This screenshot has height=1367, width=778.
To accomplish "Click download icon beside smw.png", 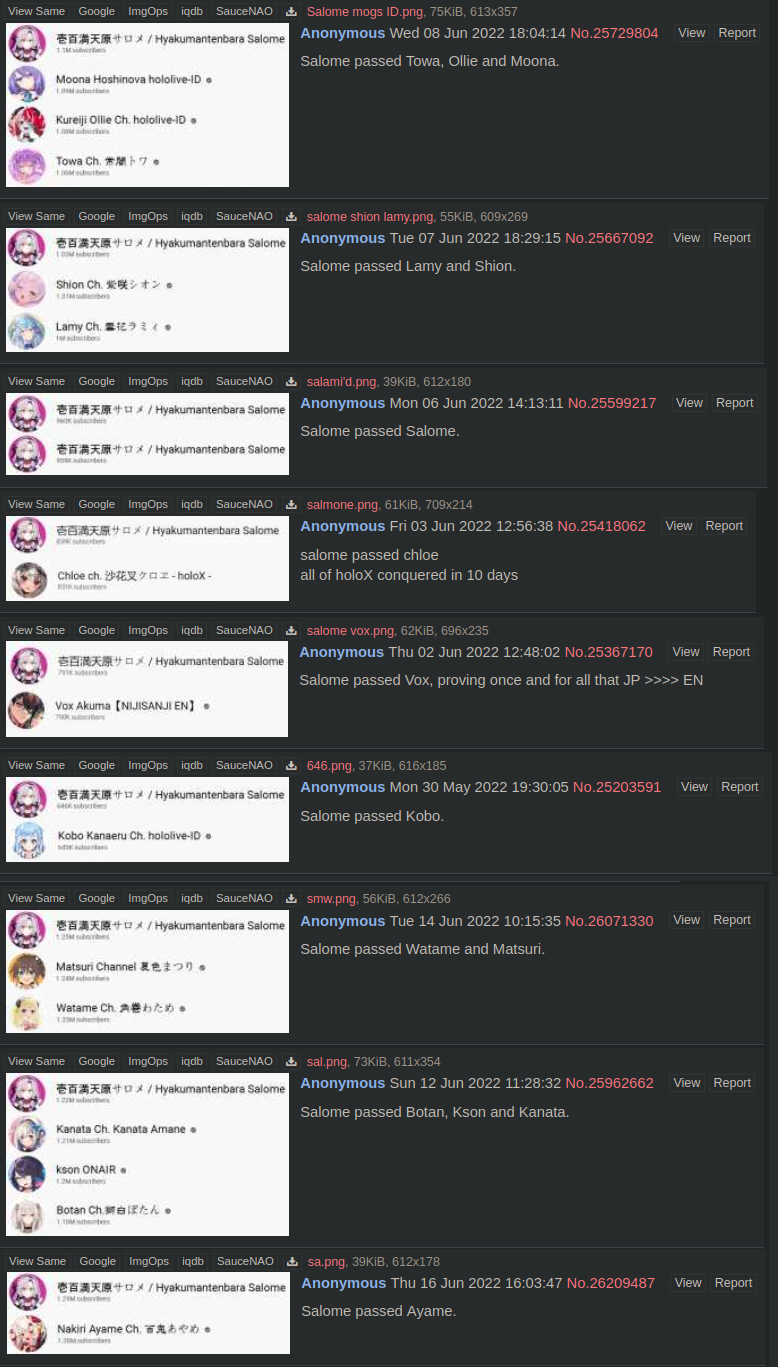I will [291, 899].
